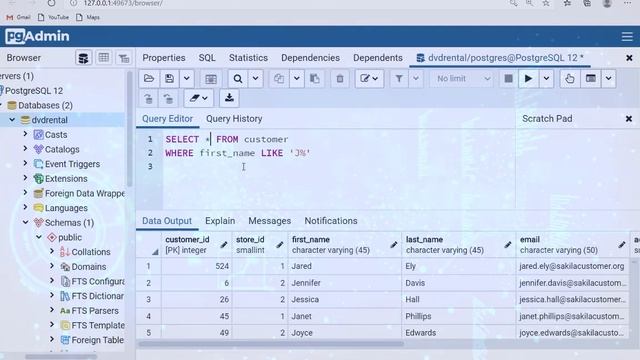Click the Rollback transaction icon
The height and width of the screenshot is (360, 640).
coord(168,98)
